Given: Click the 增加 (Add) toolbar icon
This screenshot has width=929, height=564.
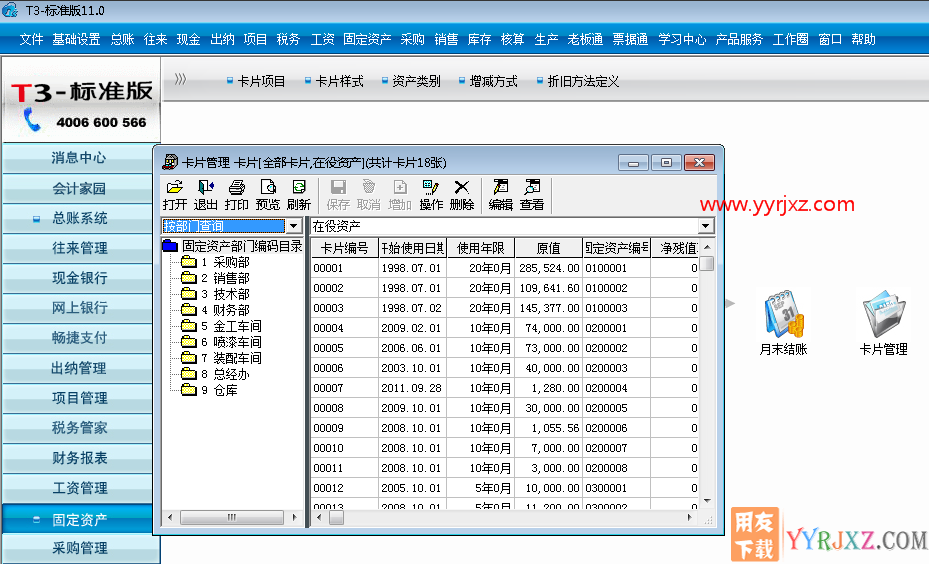Looking at the screenshot, I should (x=400, y=196).
